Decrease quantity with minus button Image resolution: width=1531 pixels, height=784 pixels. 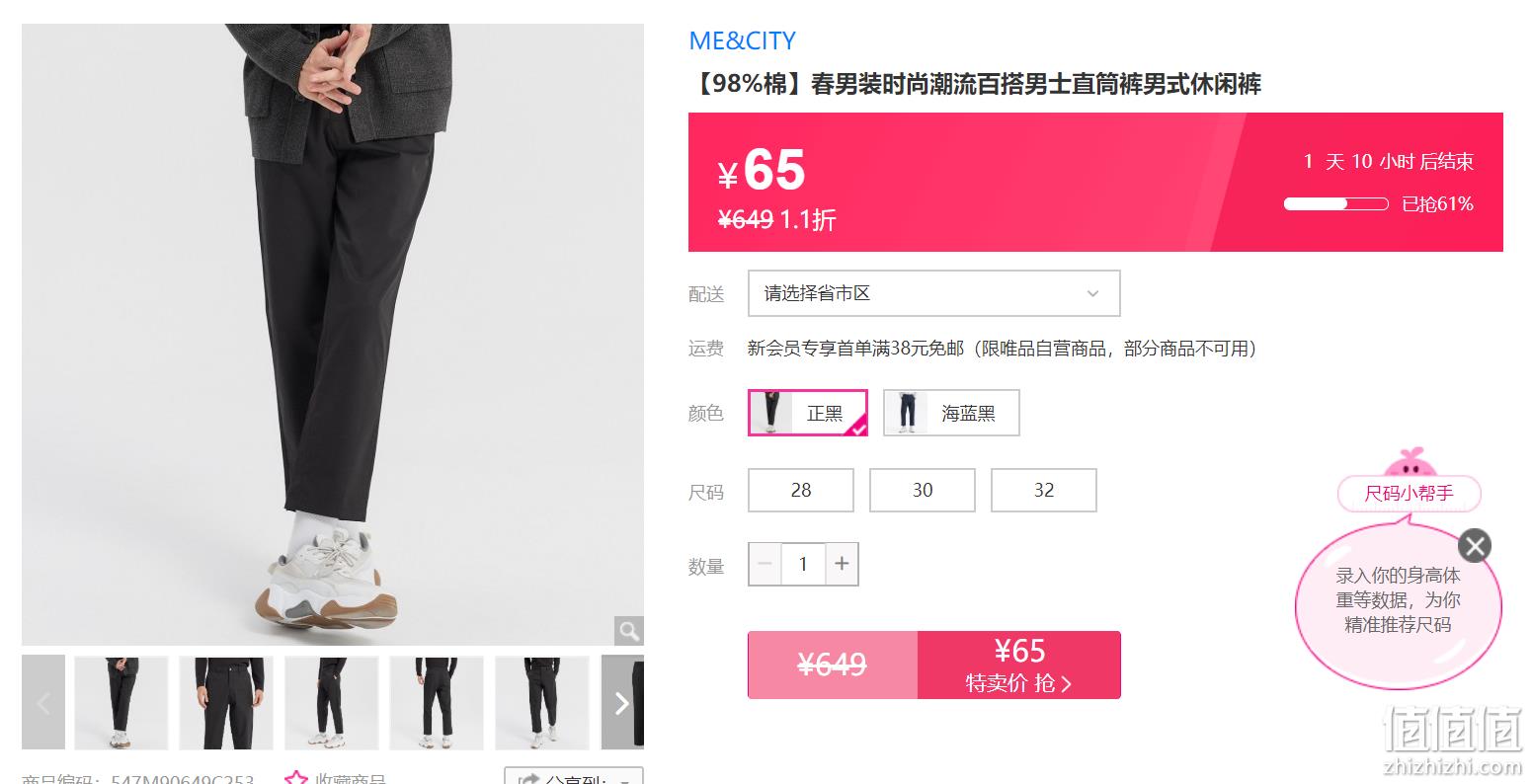[x=765, y=564]
